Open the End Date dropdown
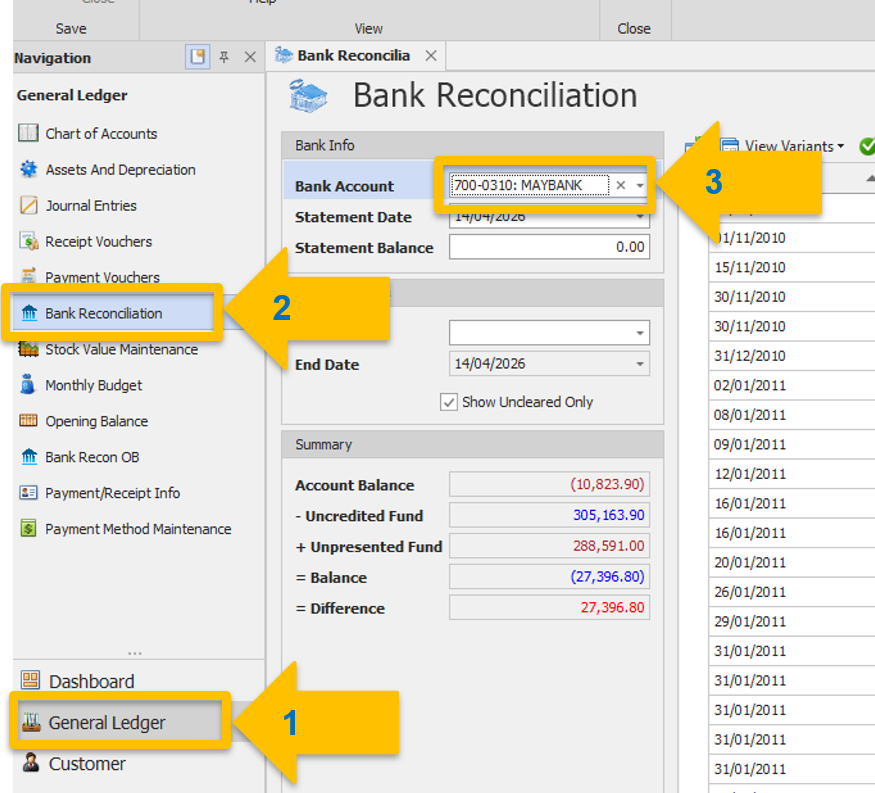The width and height of the screenshot is (875, 793). click(x=640, y=364)
